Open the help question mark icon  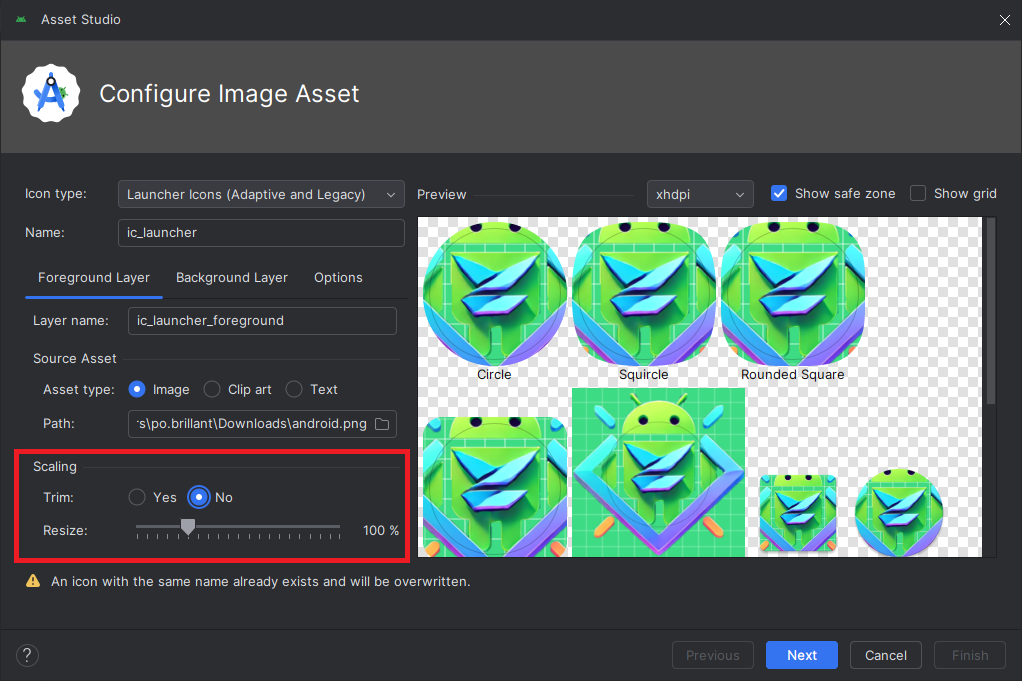[27, 655]
